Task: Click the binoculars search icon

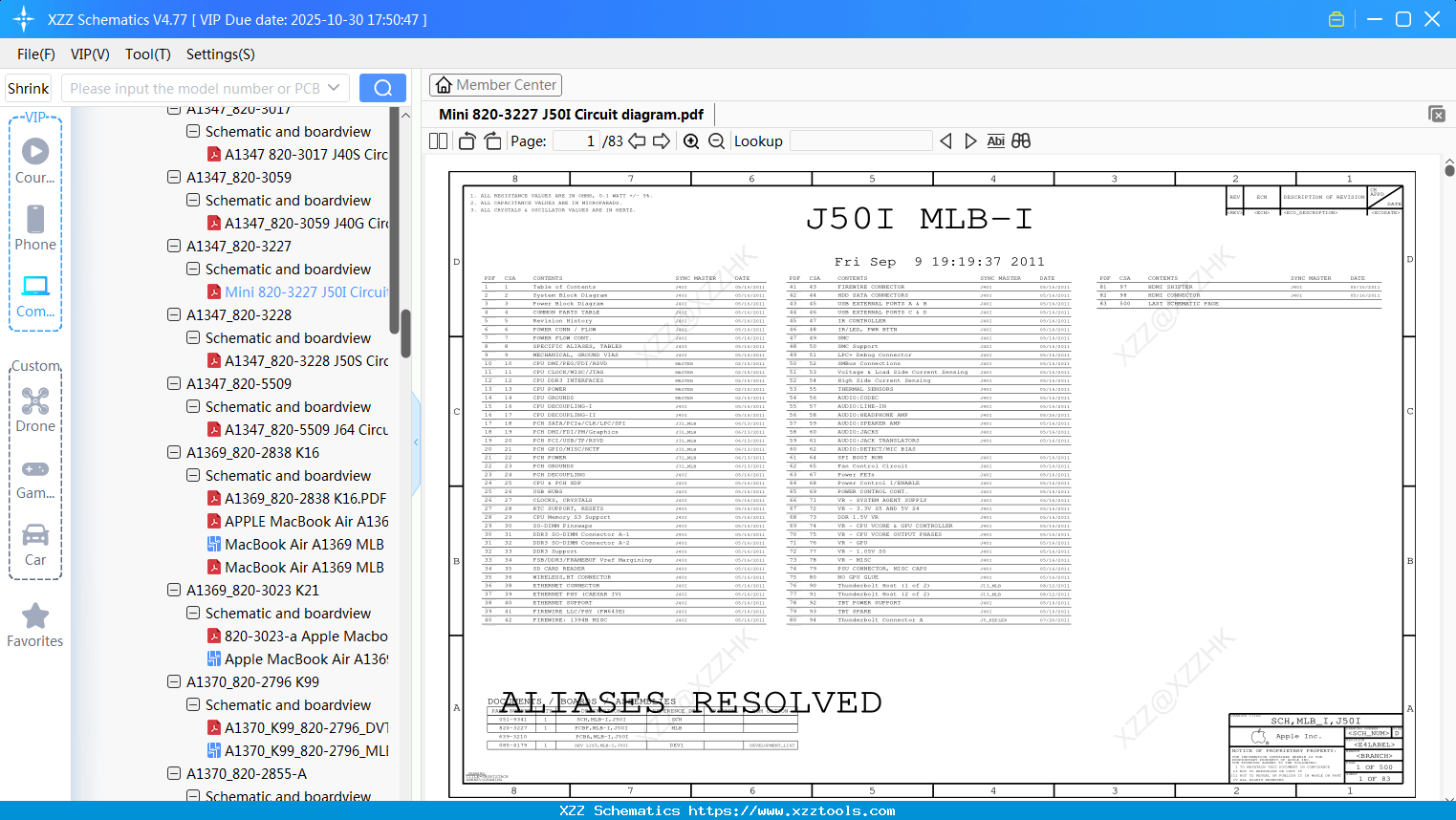Action: point(1021,141)
